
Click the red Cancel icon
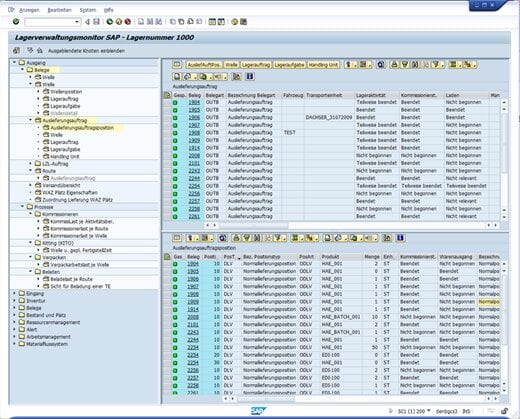(x=128, y=22)
